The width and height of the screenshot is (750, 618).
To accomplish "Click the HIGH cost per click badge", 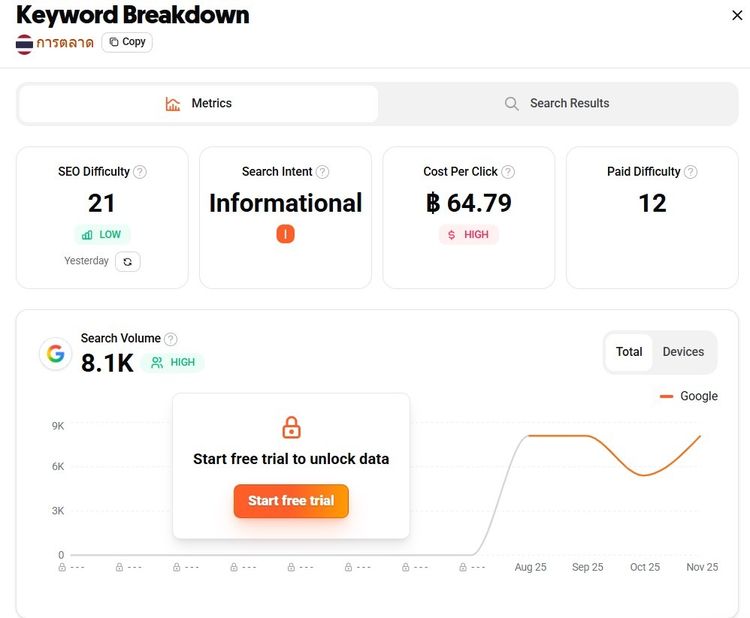I will [x=468, y=234].
